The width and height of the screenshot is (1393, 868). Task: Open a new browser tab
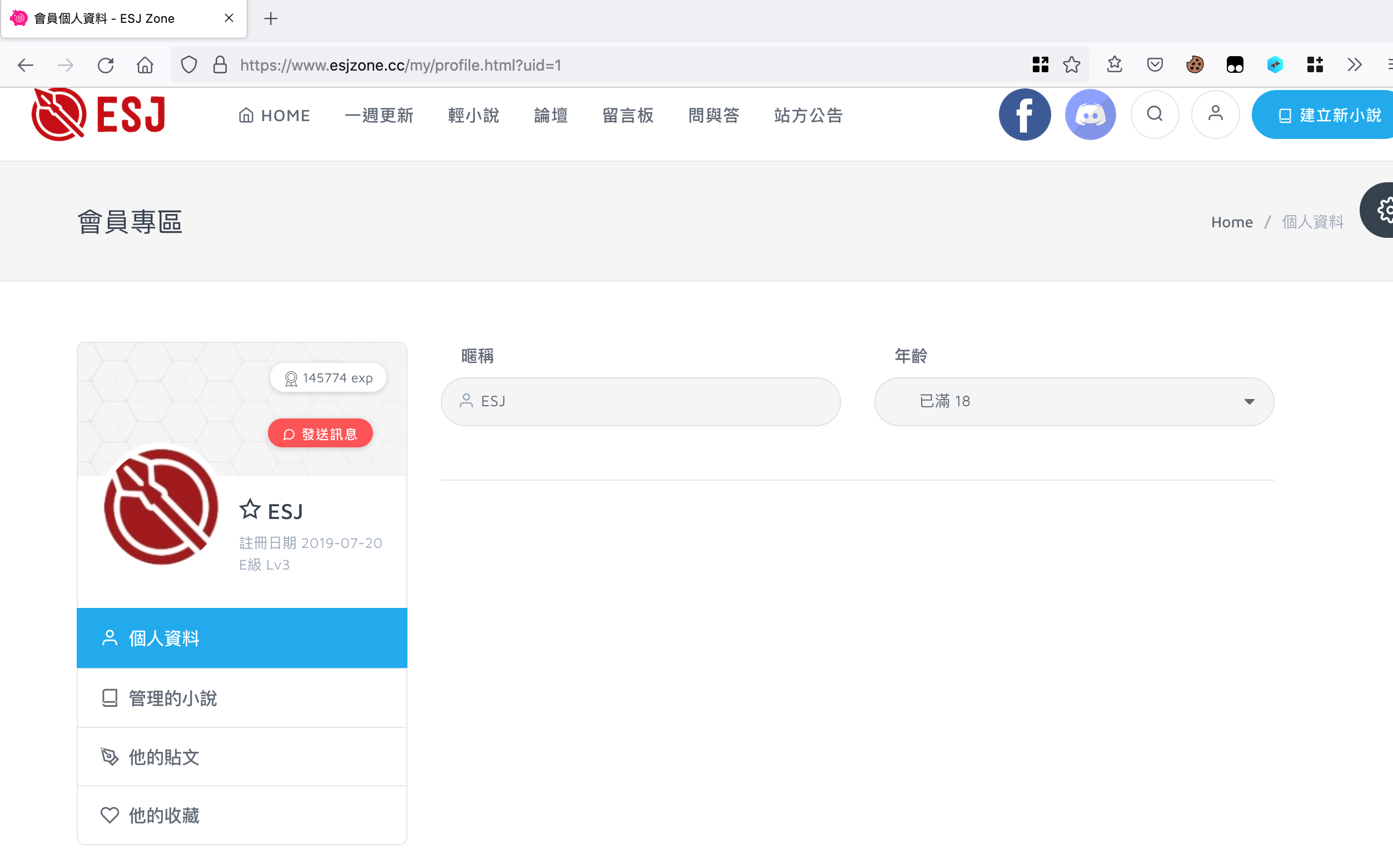click(271, 19)
